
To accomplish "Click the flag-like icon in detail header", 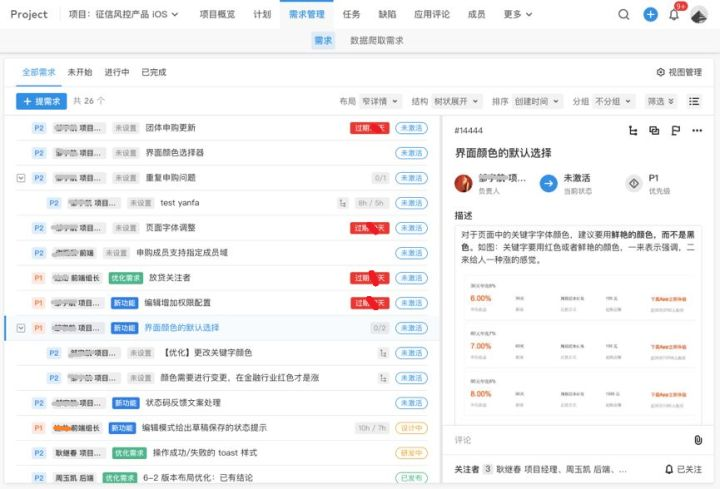I will tap(675, 131).
